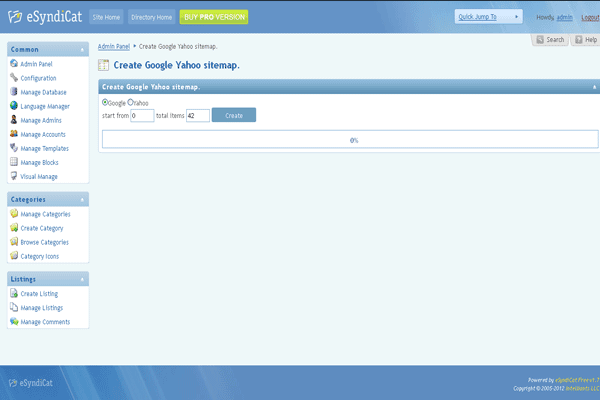The width and height of the screenshot is (600, 400).
Task: Click the Create Listing icon
Action: [x=13, y=293]
